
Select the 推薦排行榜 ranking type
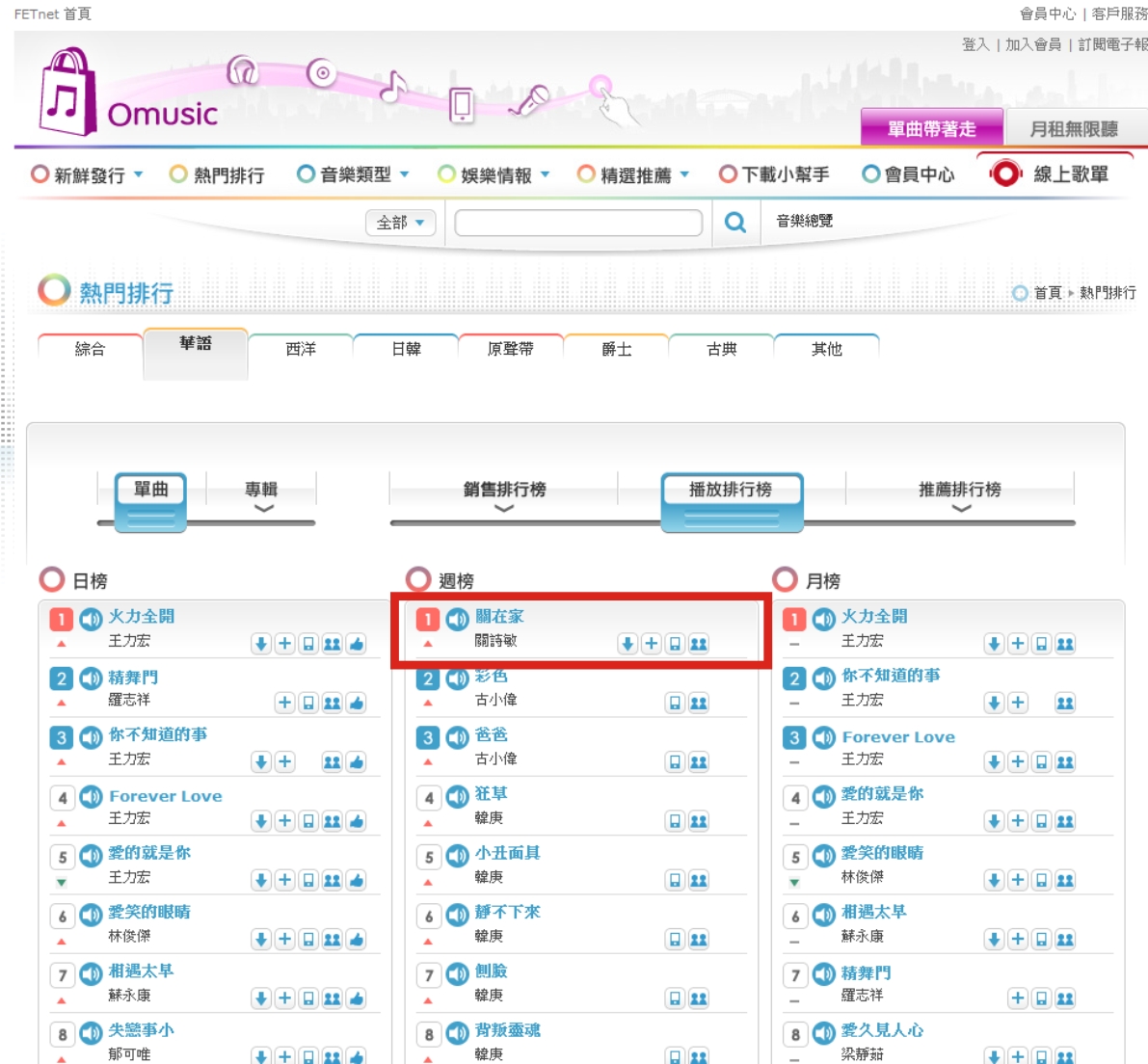(x=960, y=490)
